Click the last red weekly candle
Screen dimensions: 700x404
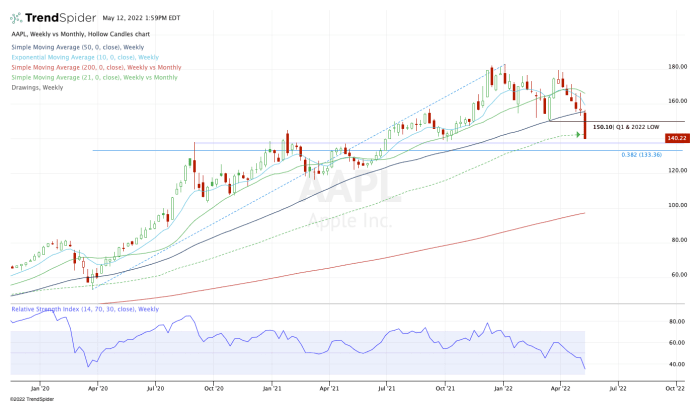(585, 125)
